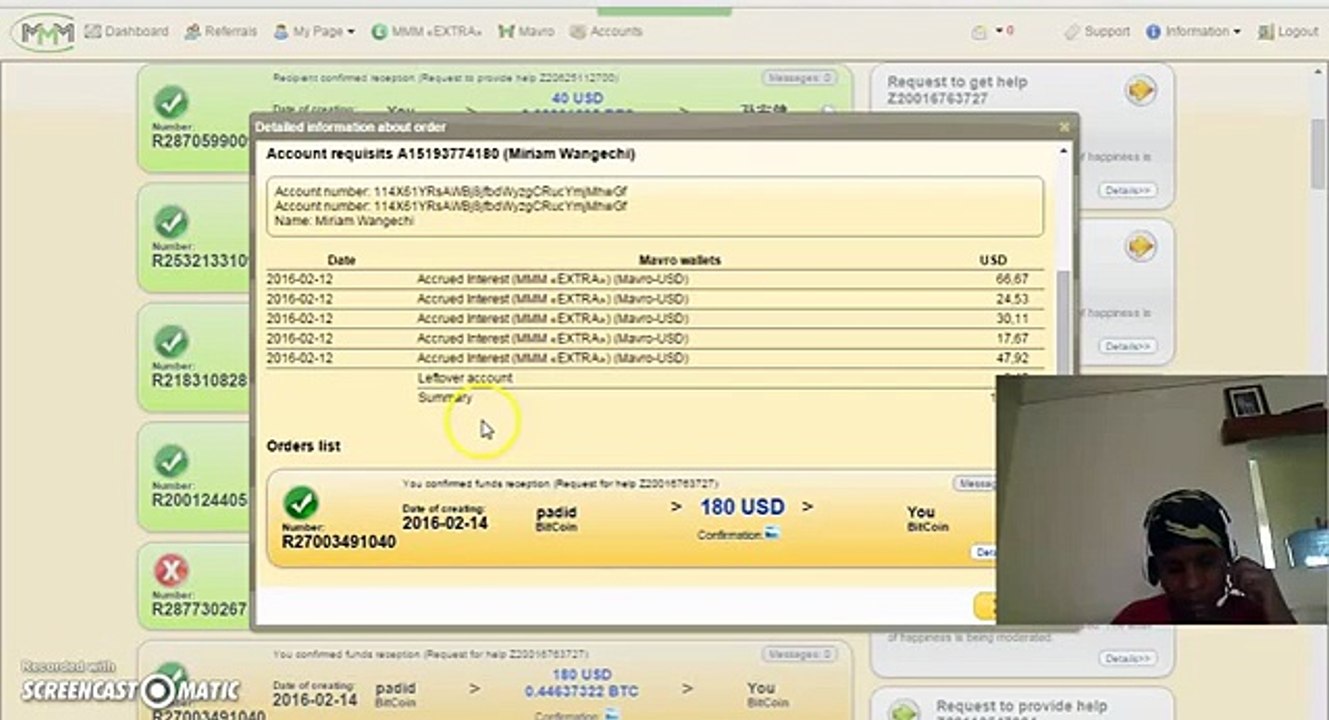
Task: Click green check icon of order R253213310
Action: [171, 221]
